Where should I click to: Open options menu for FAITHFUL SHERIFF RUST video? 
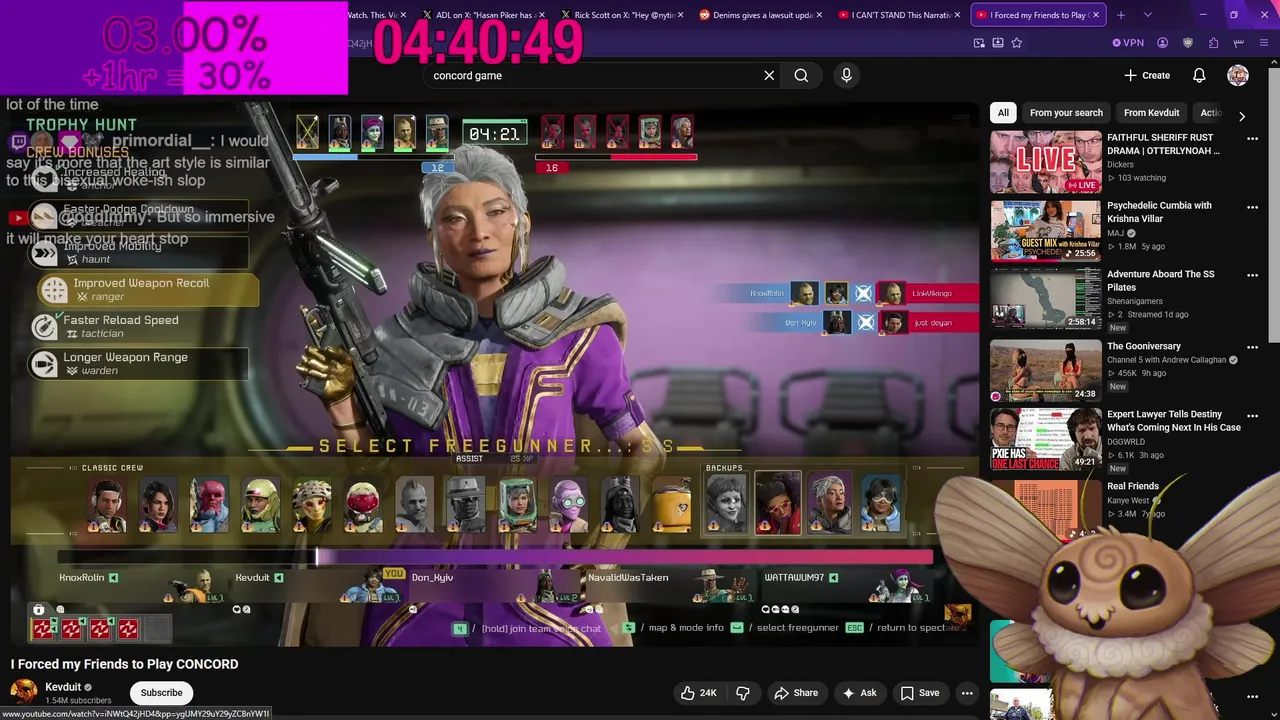click(x=1252, y=139)
